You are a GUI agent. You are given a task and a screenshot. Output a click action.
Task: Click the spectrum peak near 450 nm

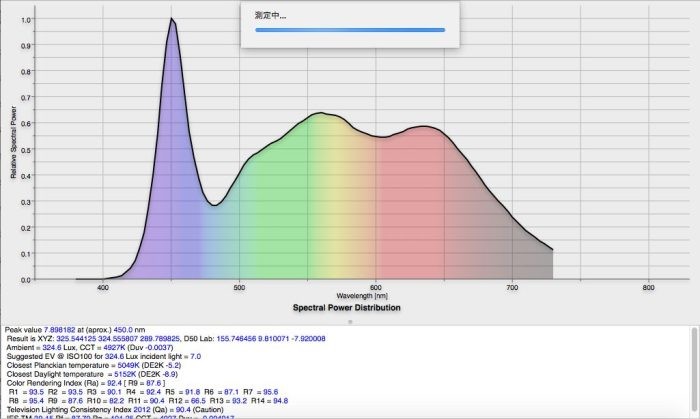click(x=172, y=20)
